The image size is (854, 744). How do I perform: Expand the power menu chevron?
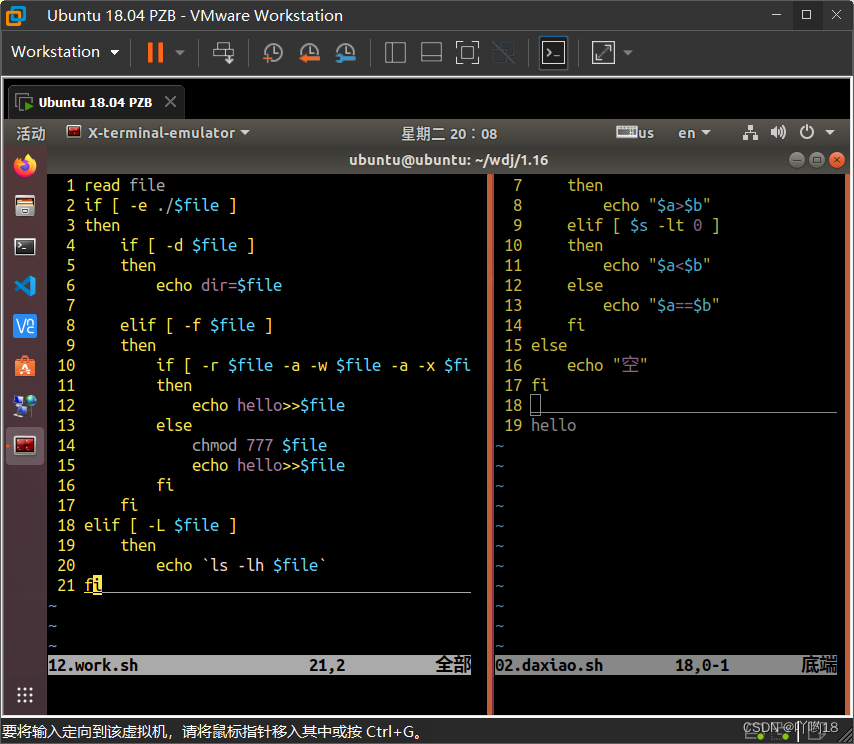828,131
